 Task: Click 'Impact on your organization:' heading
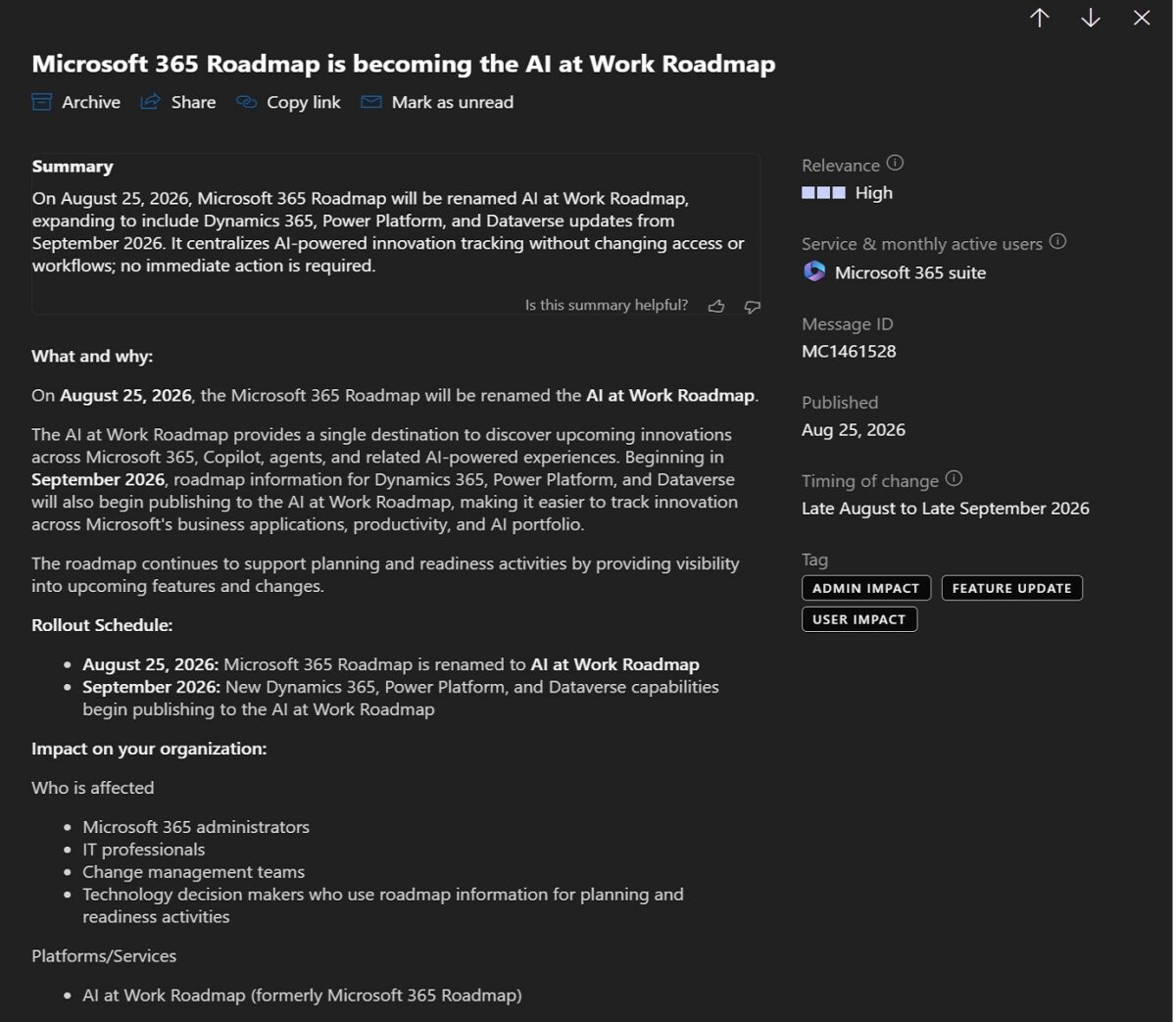149,748
